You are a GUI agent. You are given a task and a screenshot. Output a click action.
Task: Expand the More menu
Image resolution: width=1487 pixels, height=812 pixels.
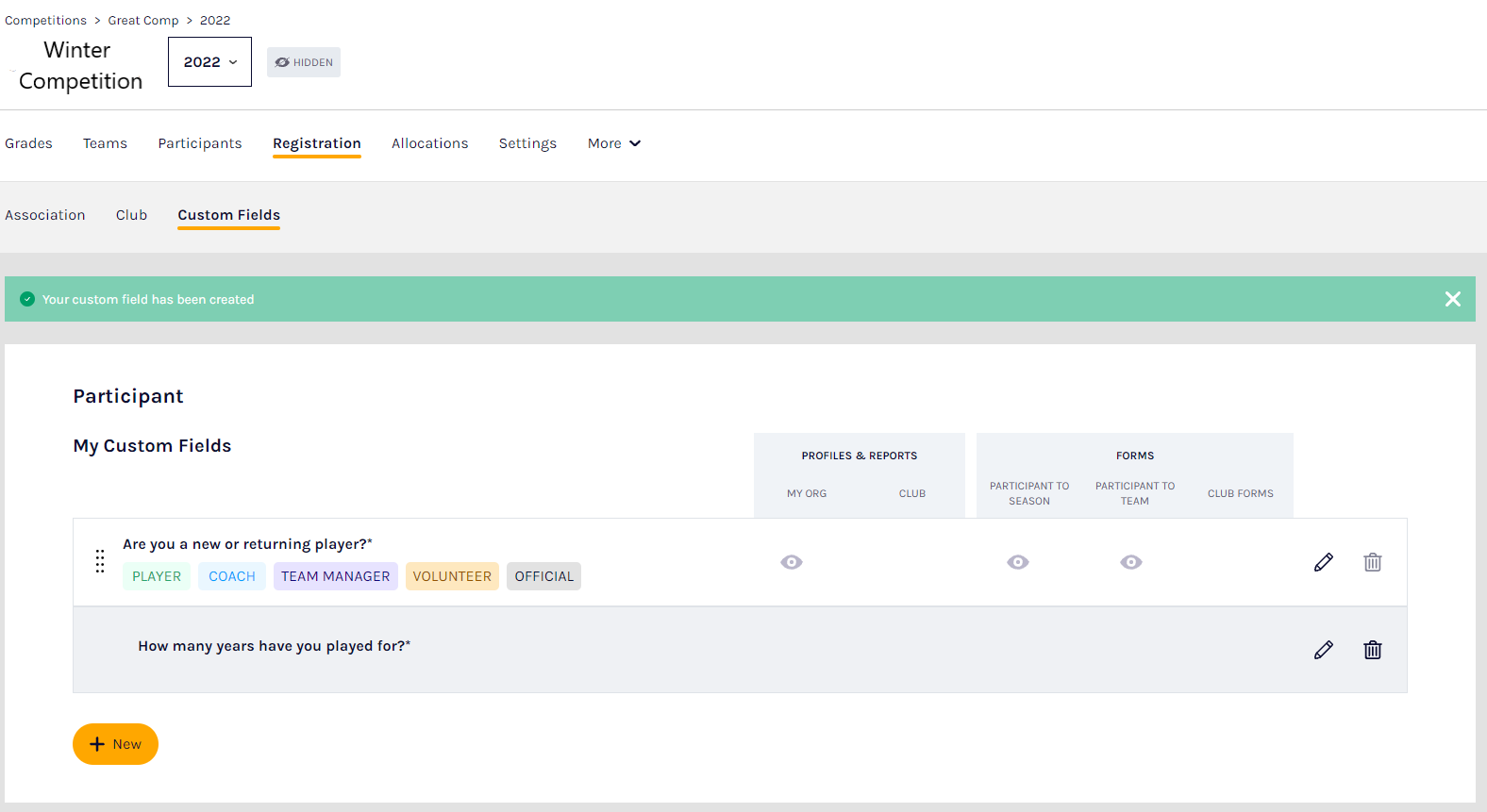(x=613, y=143)
